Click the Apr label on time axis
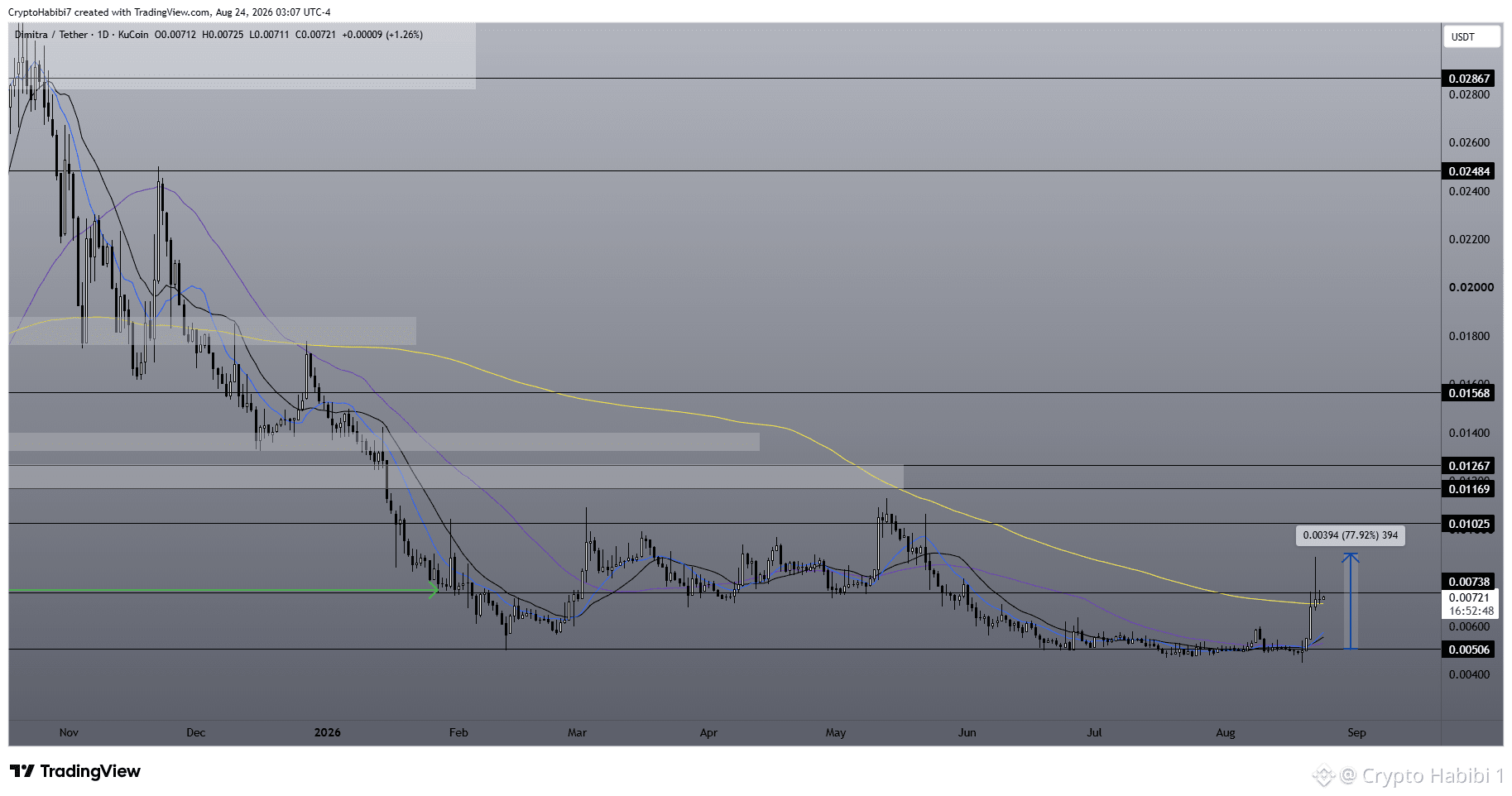This screenshot has width=1512, height=796. [708, 732]
